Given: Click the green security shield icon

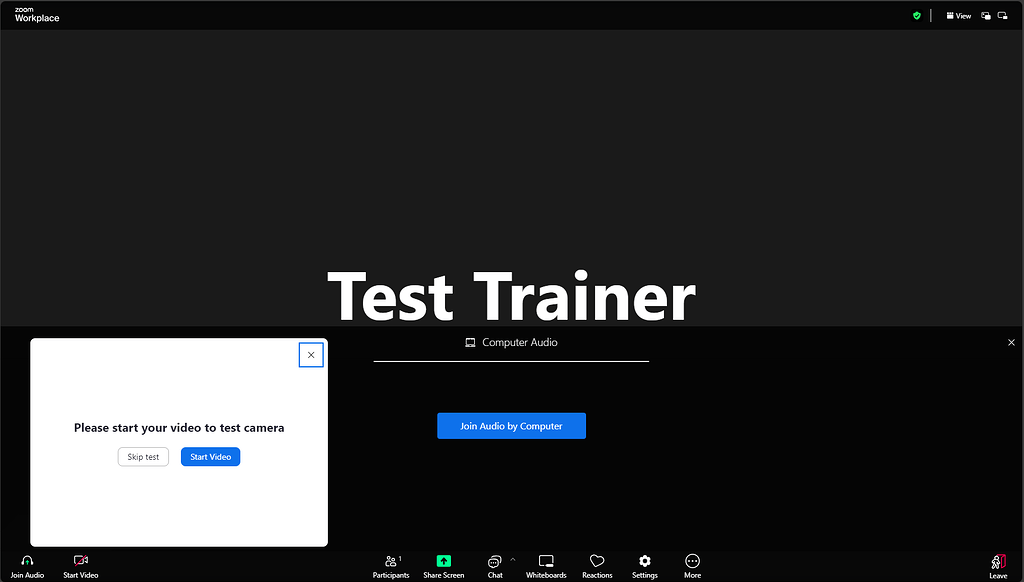Looking at the screenshot, I should pos(916,15).
